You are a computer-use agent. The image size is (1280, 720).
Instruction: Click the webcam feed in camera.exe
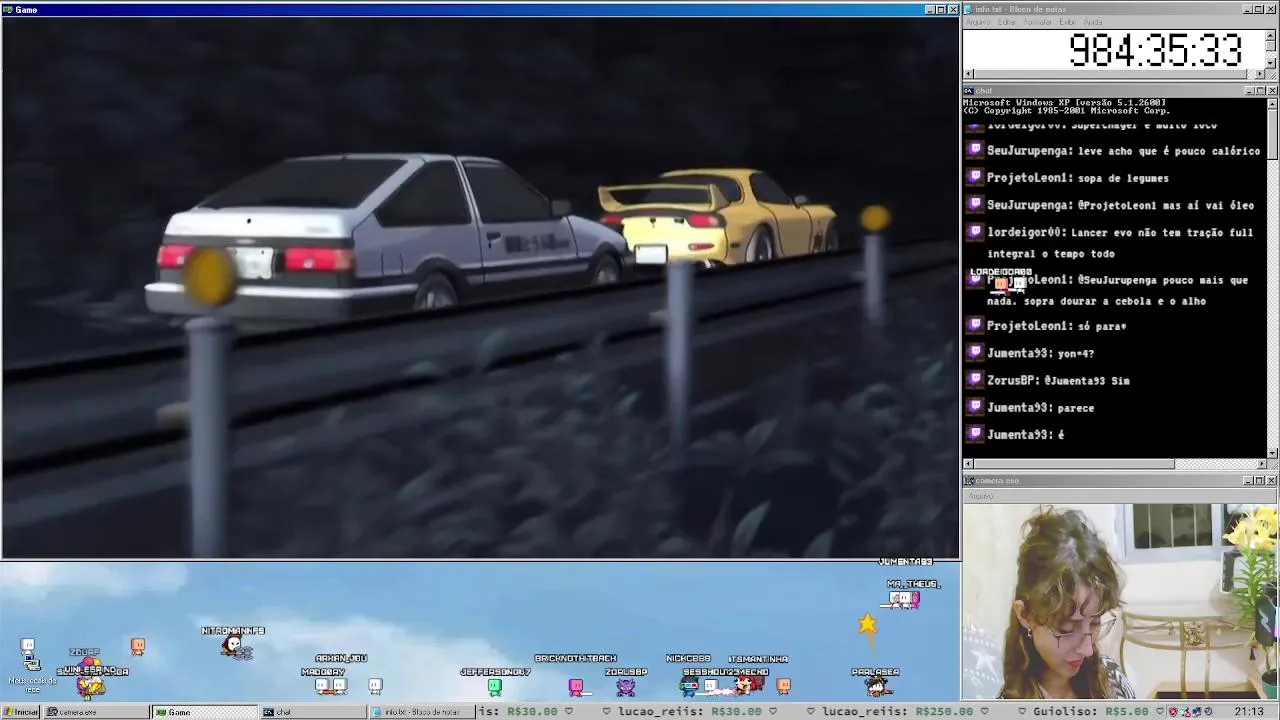tap(1121, 600)
